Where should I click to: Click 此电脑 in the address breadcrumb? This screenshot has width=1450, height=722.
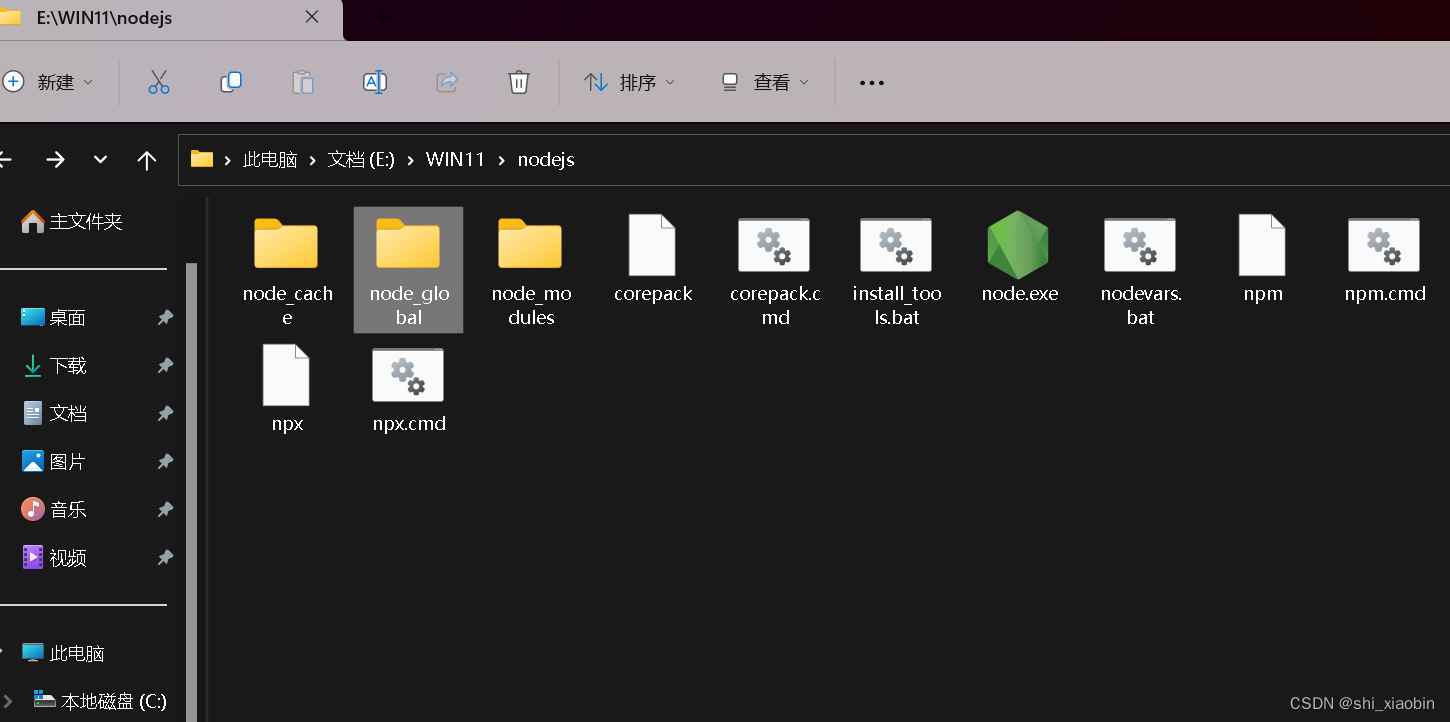tap(270, 160)
